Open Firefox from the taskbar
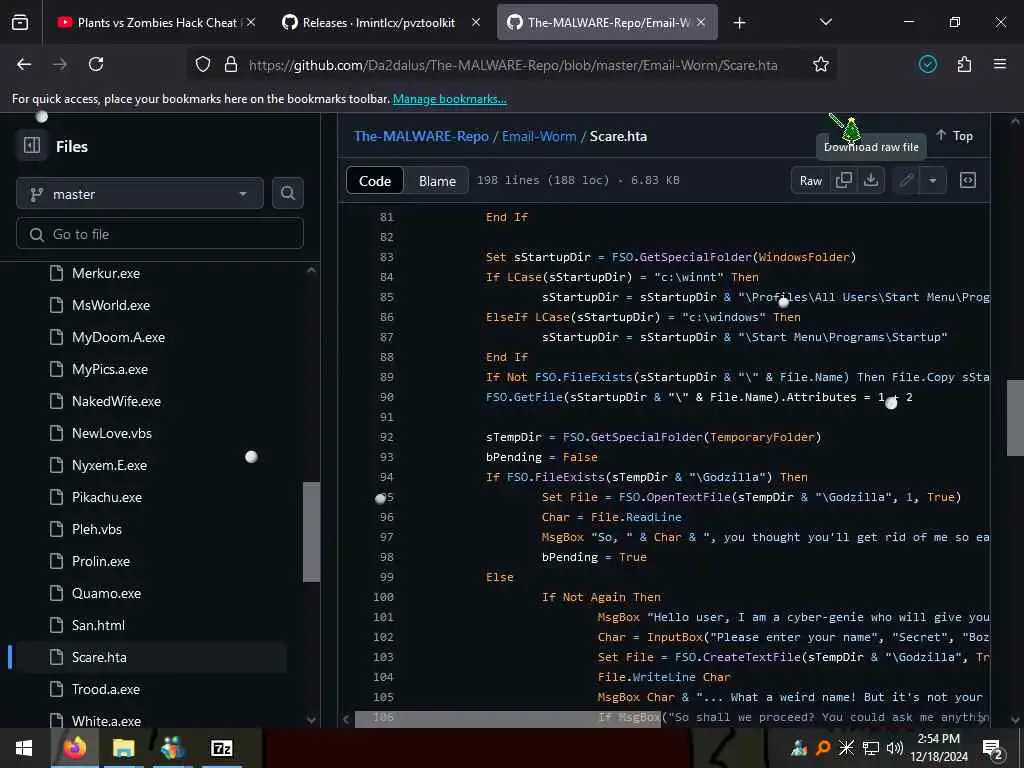 coord(74,748)
